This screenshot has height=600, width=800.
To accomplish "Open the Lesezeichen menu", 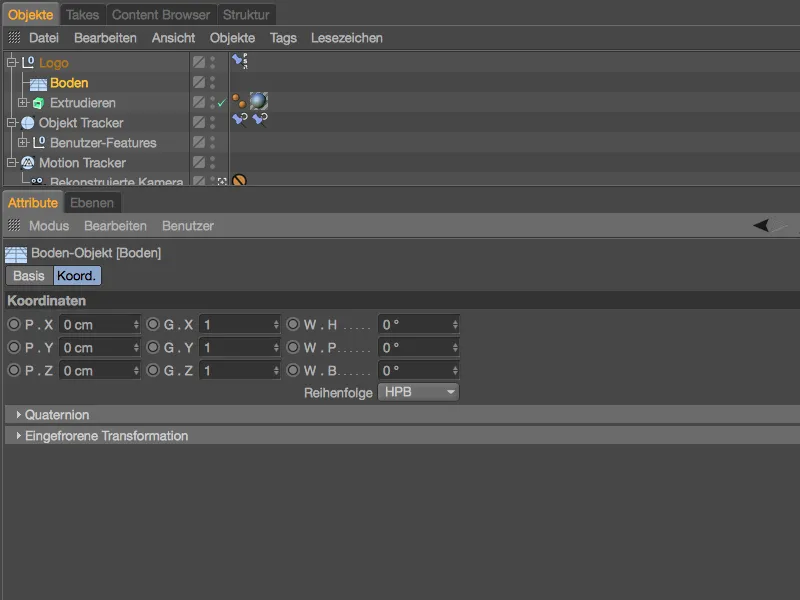I will coord(346,38).
